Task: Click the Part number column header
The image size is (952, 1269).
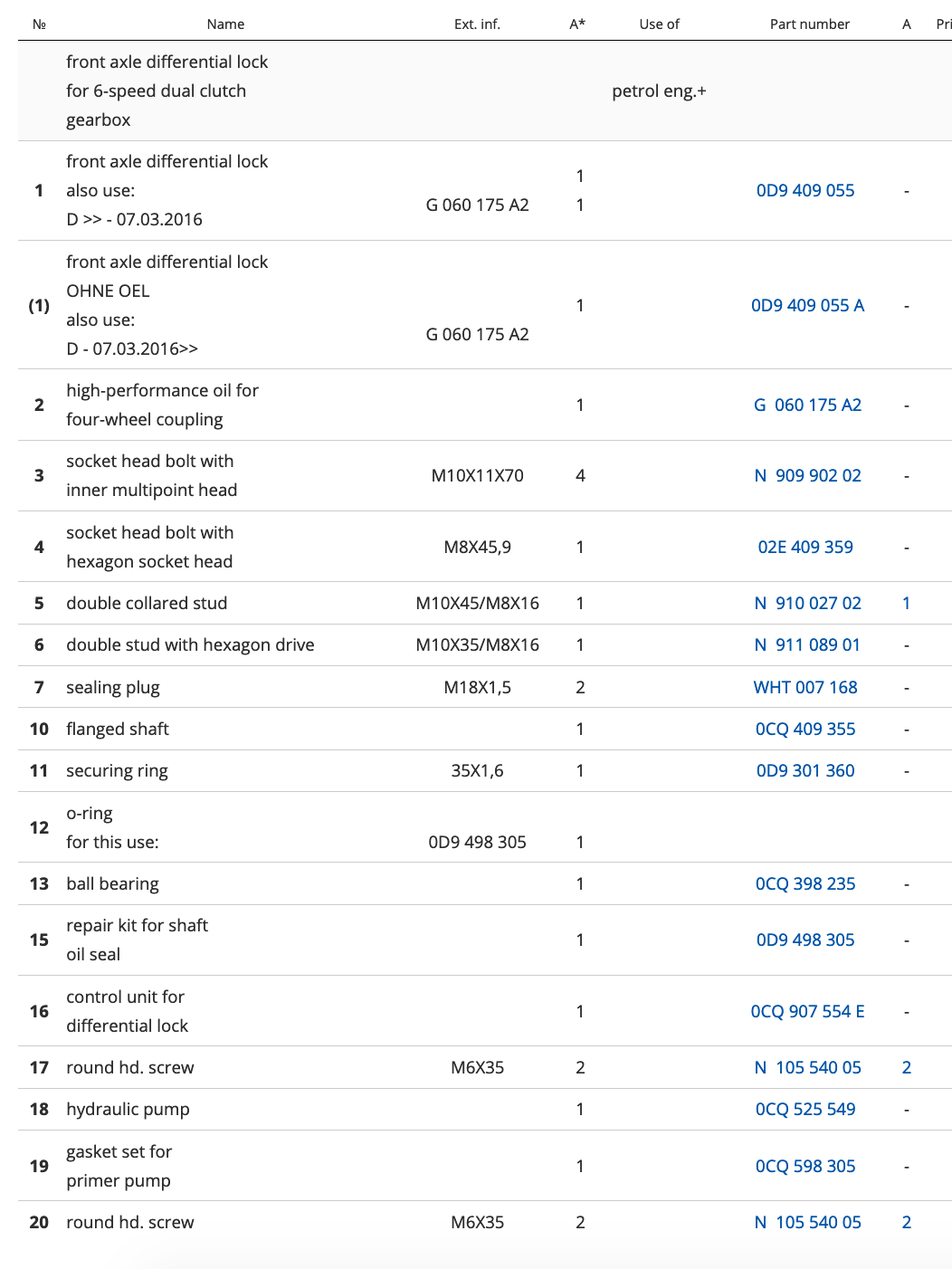Action: (809, 24)
